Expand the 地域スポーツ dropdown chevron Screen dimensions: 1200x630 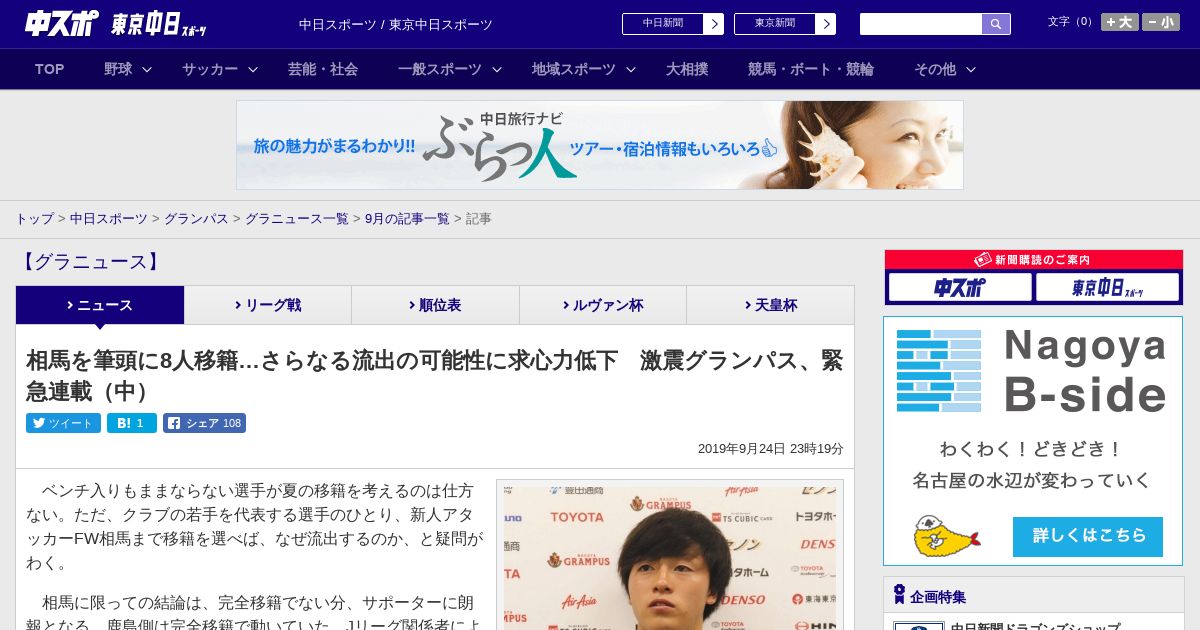point(631,69)
